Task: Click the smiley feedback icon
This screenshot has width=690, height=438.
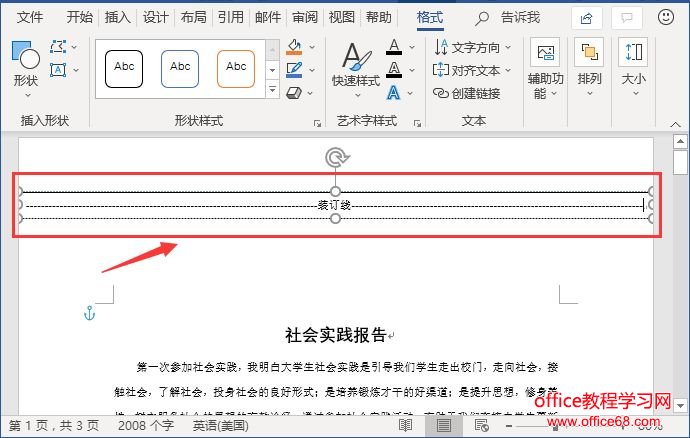Action: [666, 17]
